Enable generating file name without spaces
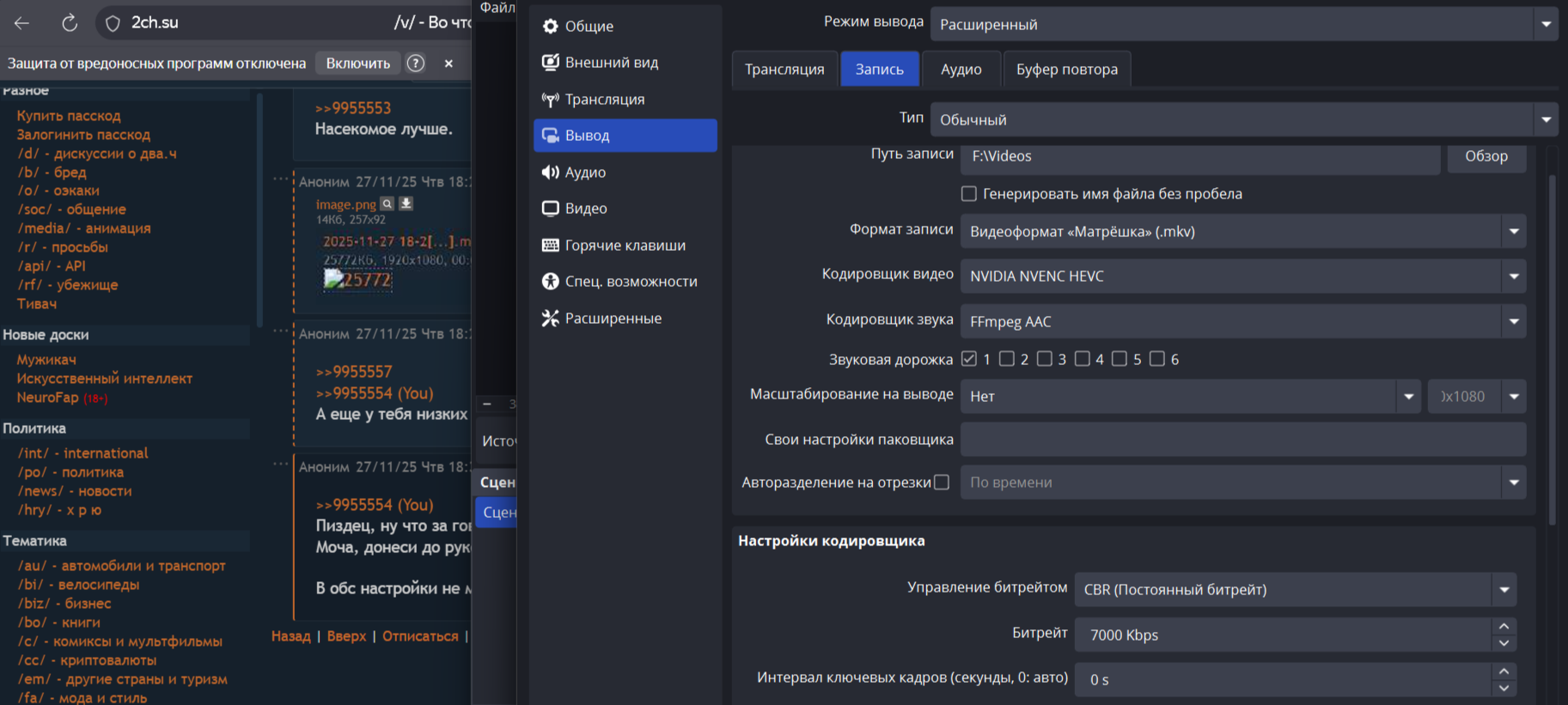Viewport: 1568px width, 705px height. coord(969,194)
